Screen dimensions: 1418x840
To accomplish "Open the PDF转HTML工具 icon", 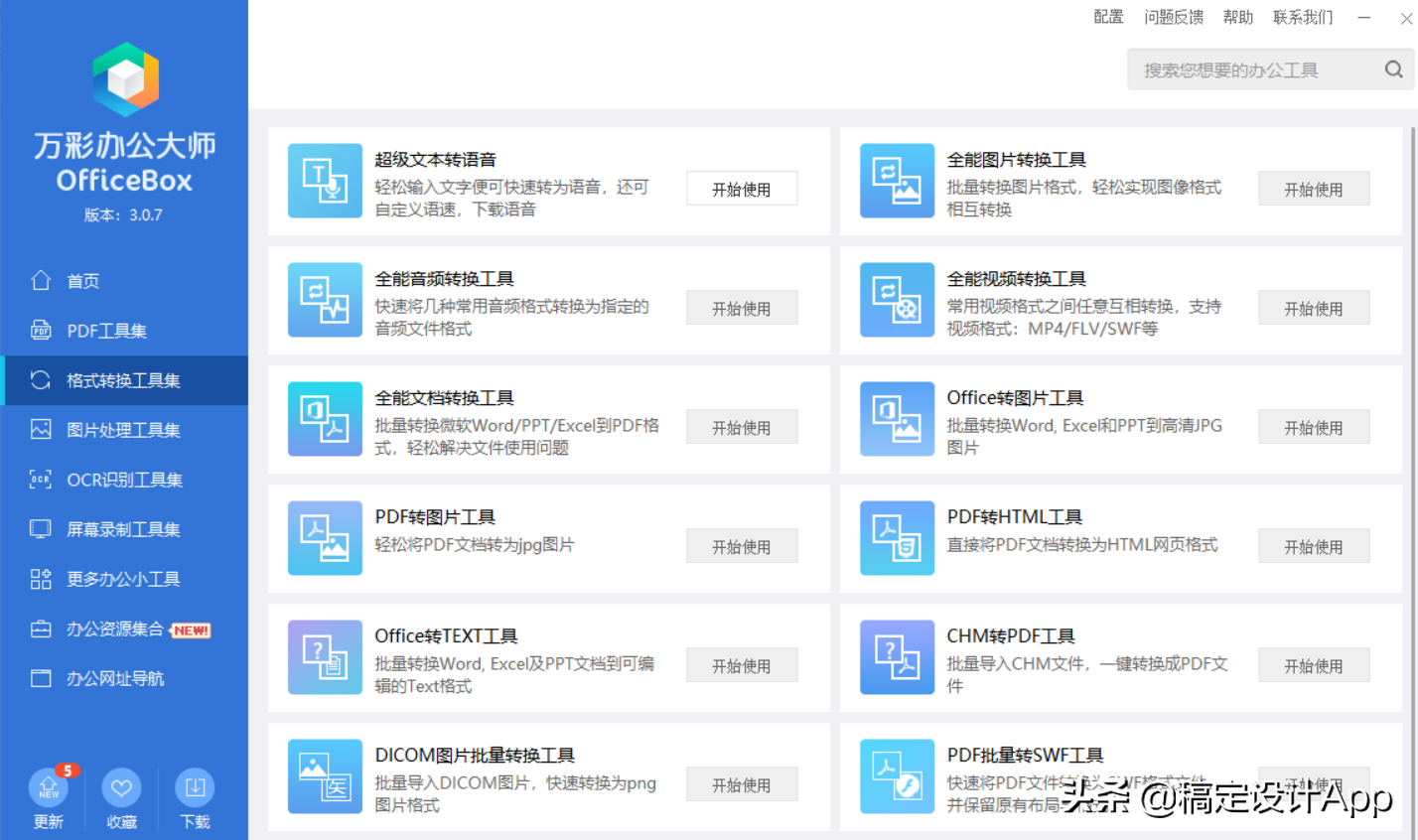I will click(x=897, y=538).
